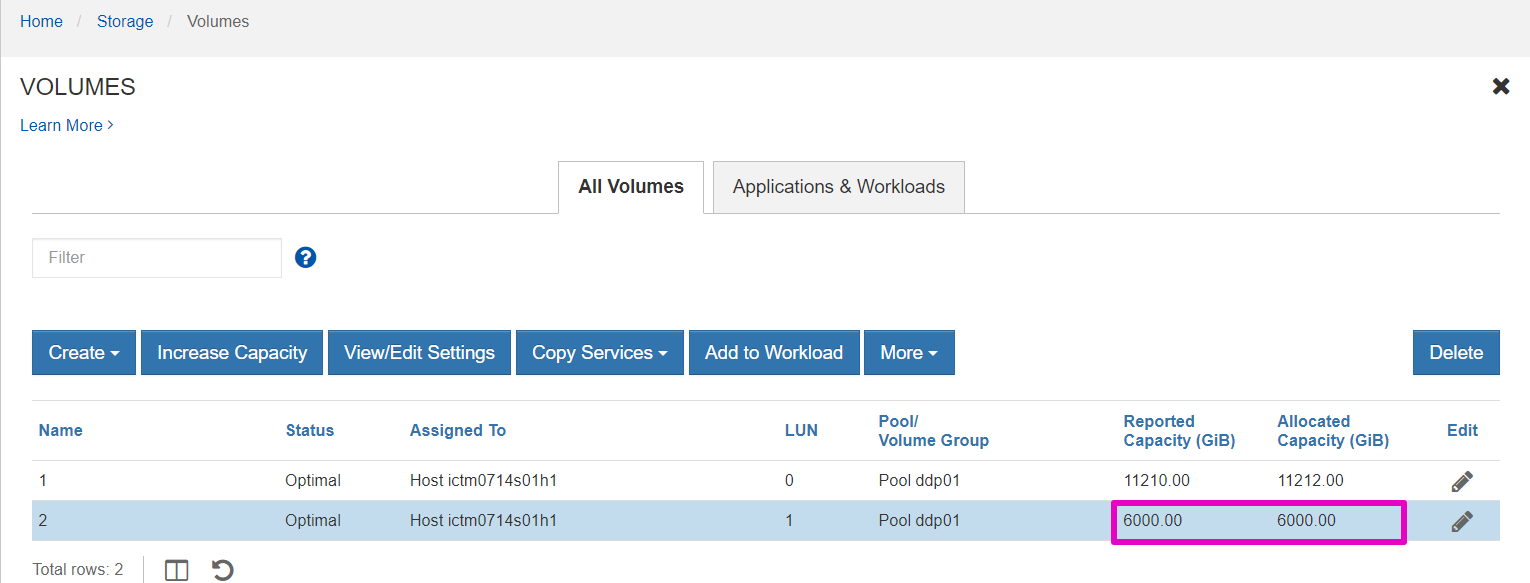The height and width of the screenshot is (583, 1530).
Task: Sort by the LUN column header
Action: 801,431
